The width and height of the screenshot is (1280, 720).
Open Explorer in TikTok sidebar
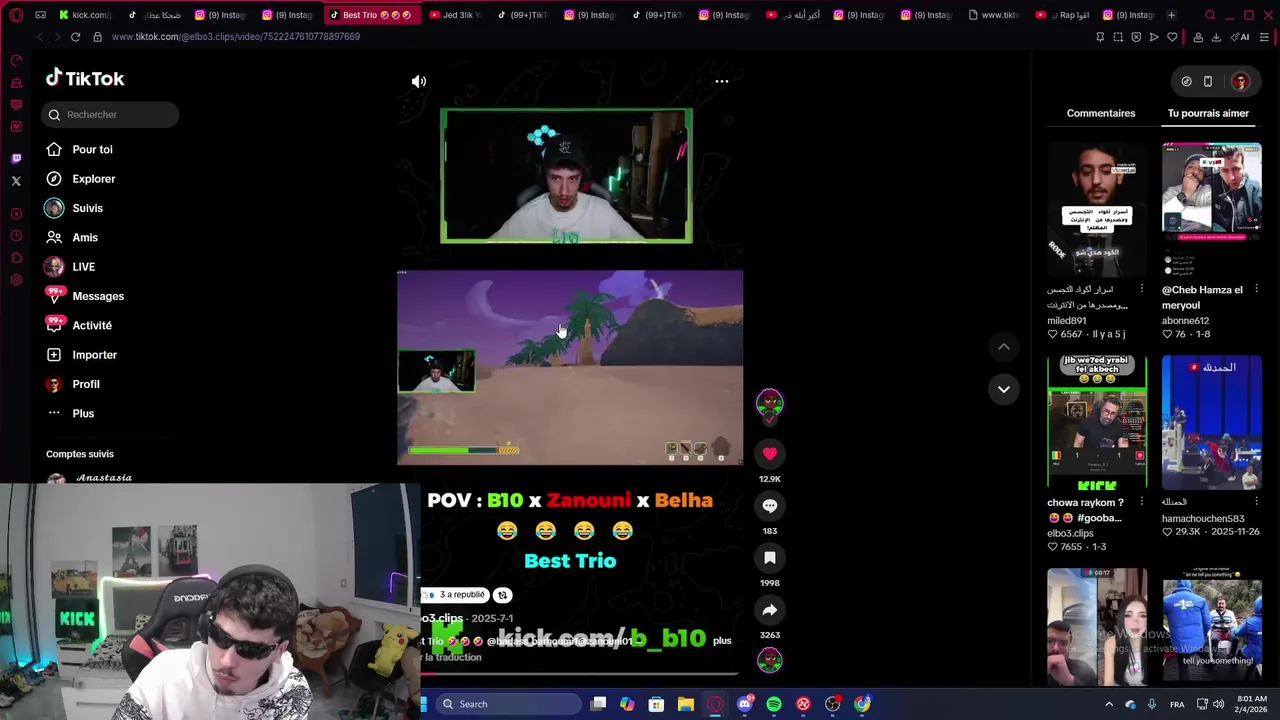tap(81, 179)
